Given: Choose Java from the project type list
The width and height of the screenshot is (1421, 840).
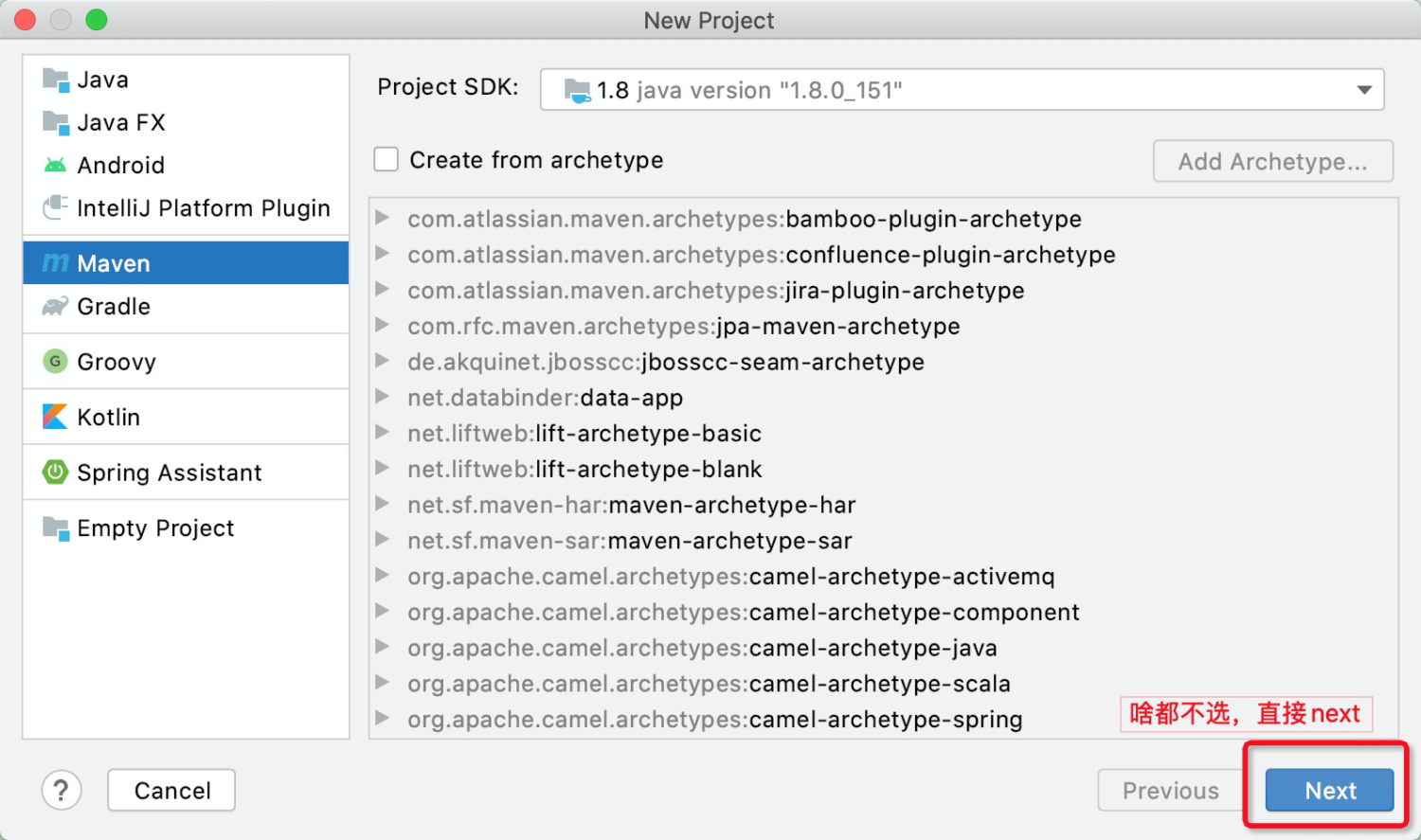Looking at the screenshot, I should coord(102,80).
